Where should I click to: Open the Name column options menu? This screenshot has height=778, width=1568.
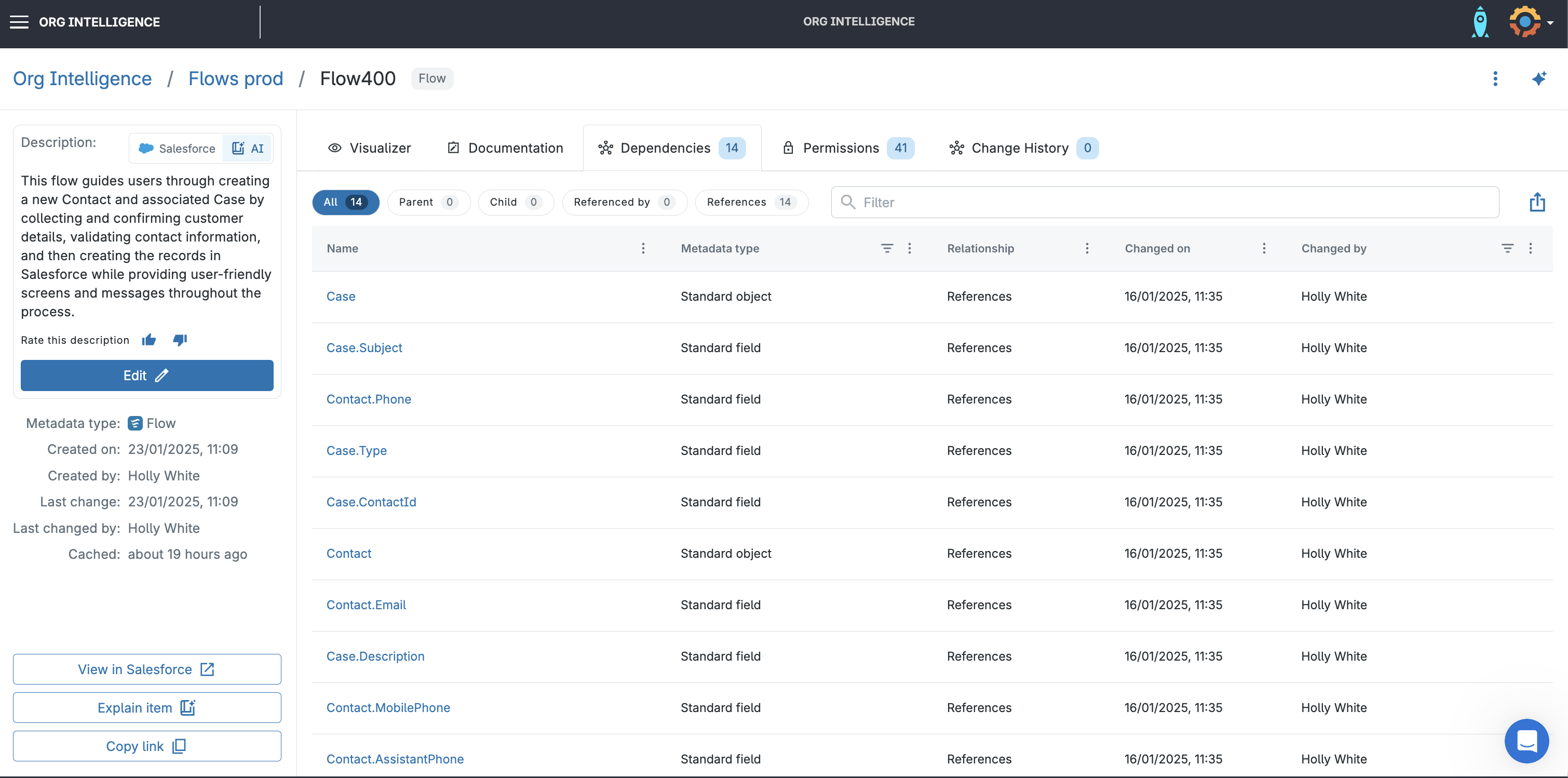[643, 248]
